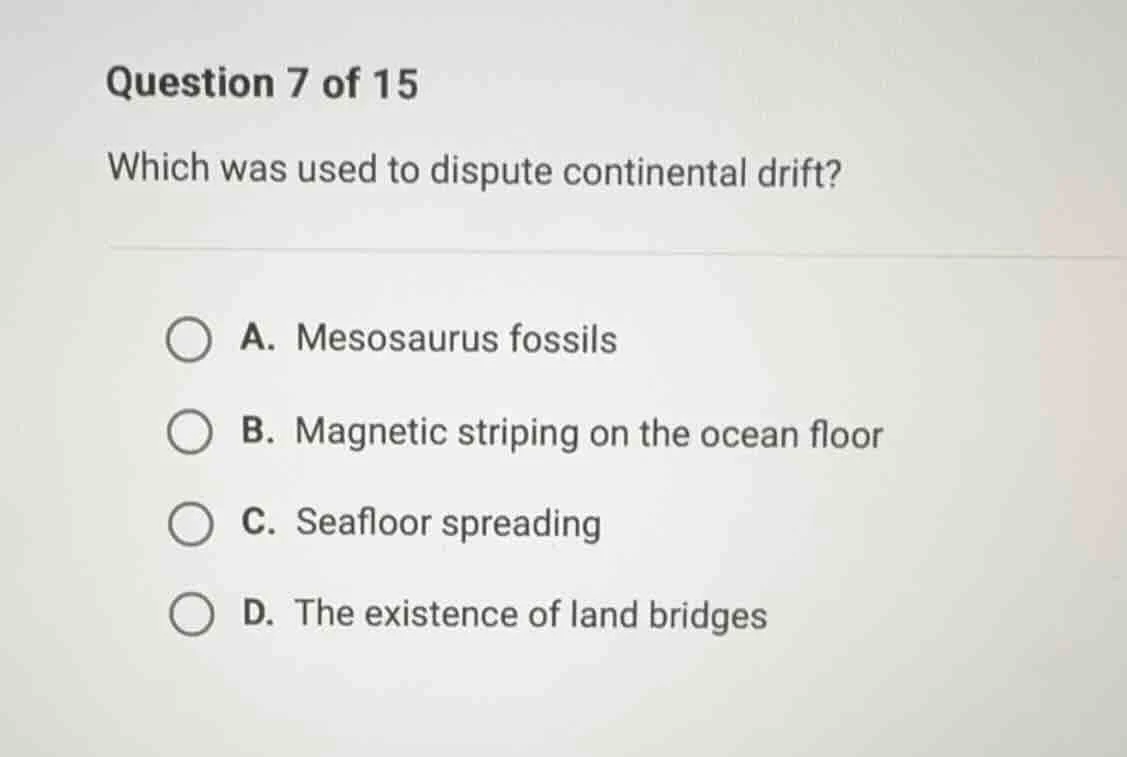Click the question text about continental drift
Screen dimensions: 1127x757
point(475,170)
